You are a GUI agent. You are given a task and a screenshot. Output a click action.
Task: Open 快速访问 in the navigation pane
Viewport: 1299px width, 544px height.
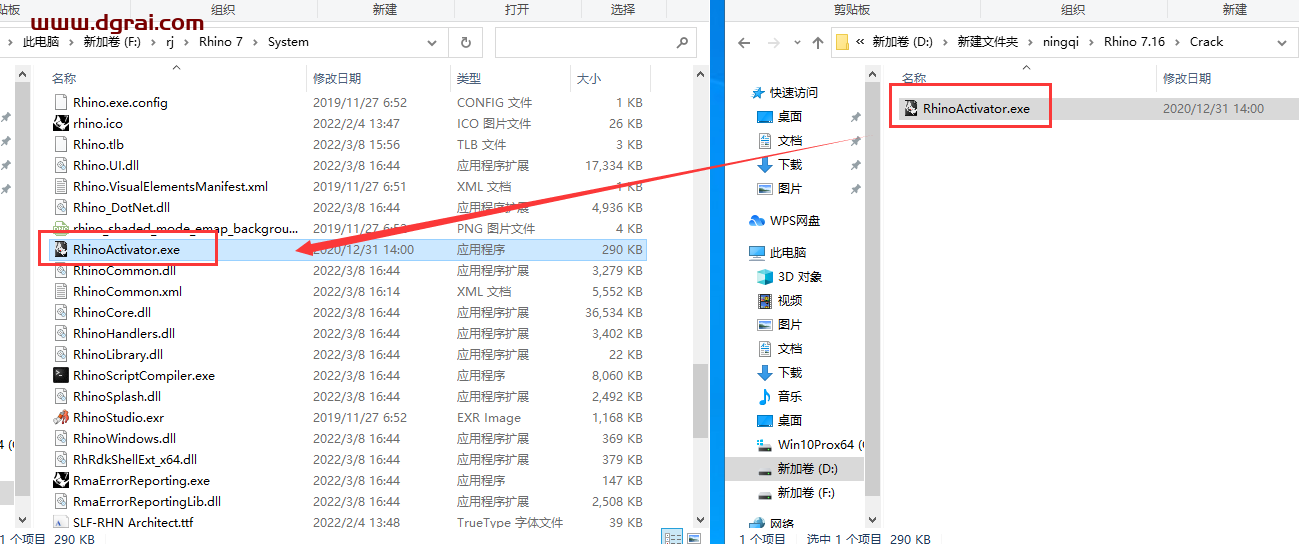point(794,92)
